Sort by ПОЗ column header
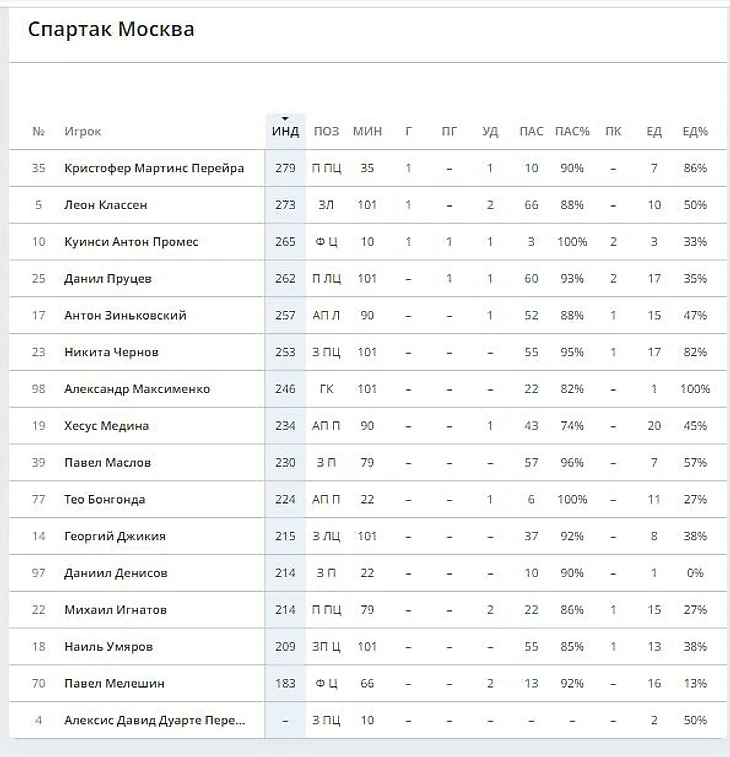 click(x=326, y=131)
